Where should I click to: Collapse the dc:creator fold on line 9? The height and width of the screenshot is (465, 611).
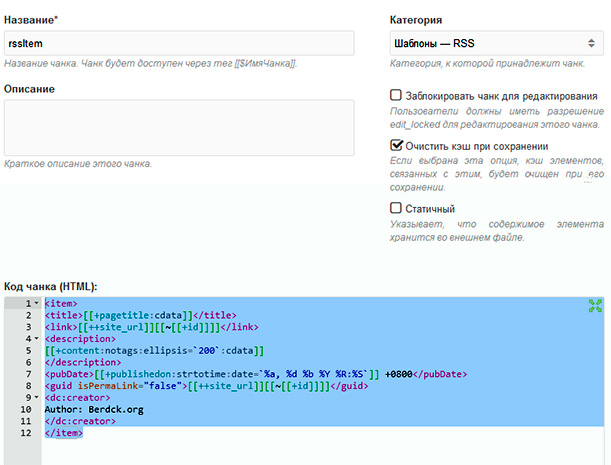pos(37,398)
